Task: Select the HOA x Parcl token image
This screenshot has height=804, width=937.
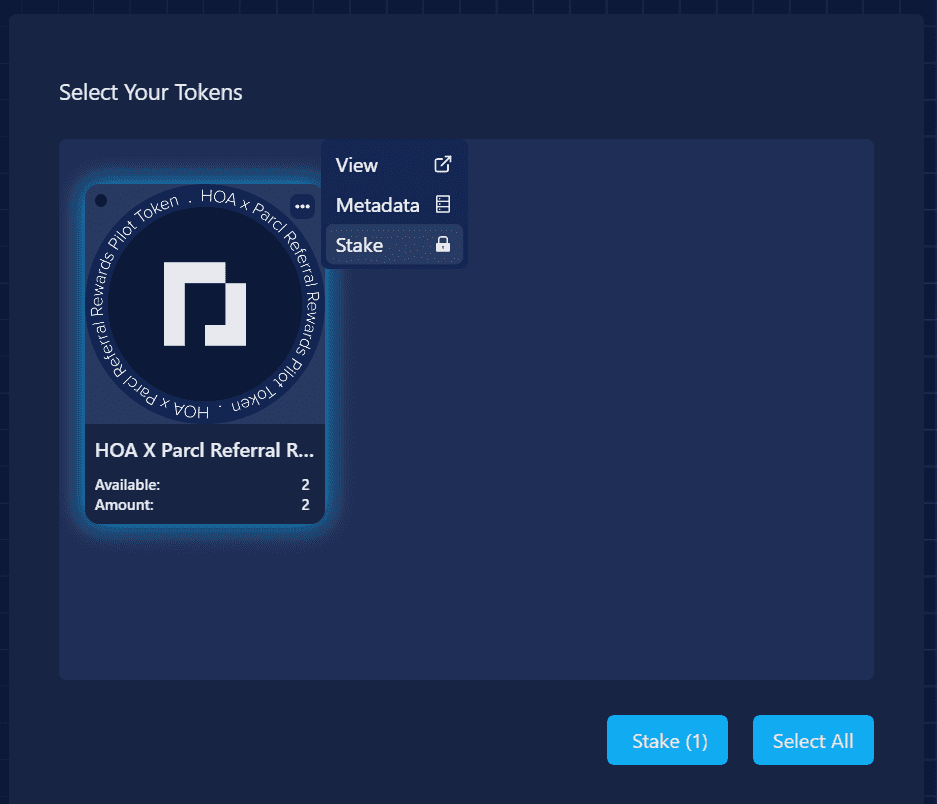Action: pyautogui.click(x=205, y=304)
